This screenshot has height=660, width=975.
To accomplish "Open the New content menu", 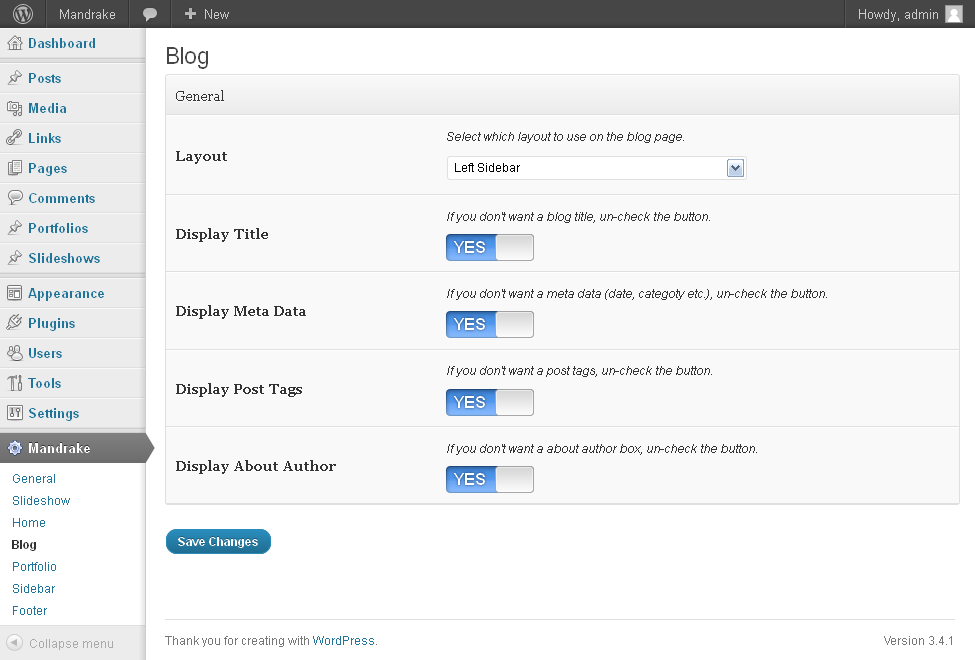I will click(207, 14).
